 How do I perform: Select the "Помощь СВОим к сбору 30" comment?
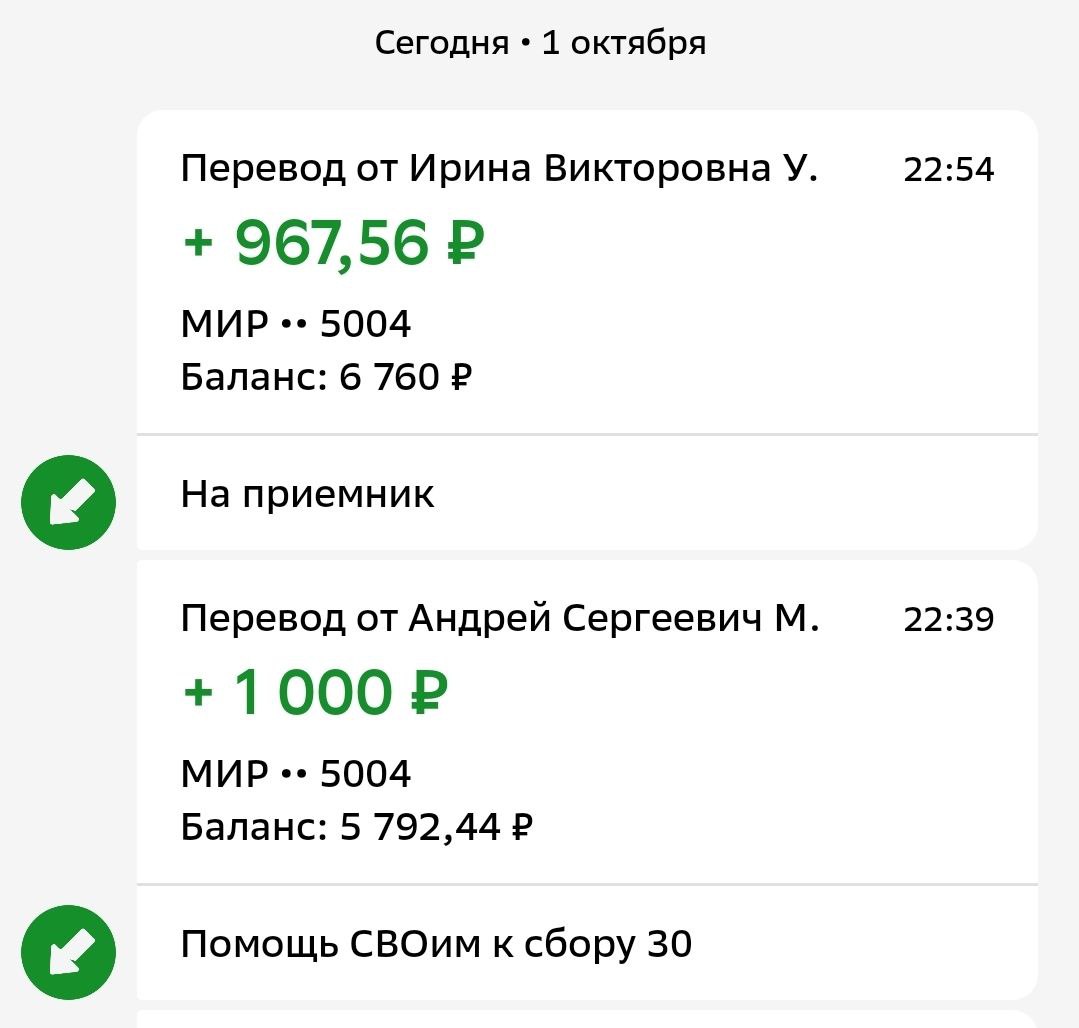tap(436, 944)
